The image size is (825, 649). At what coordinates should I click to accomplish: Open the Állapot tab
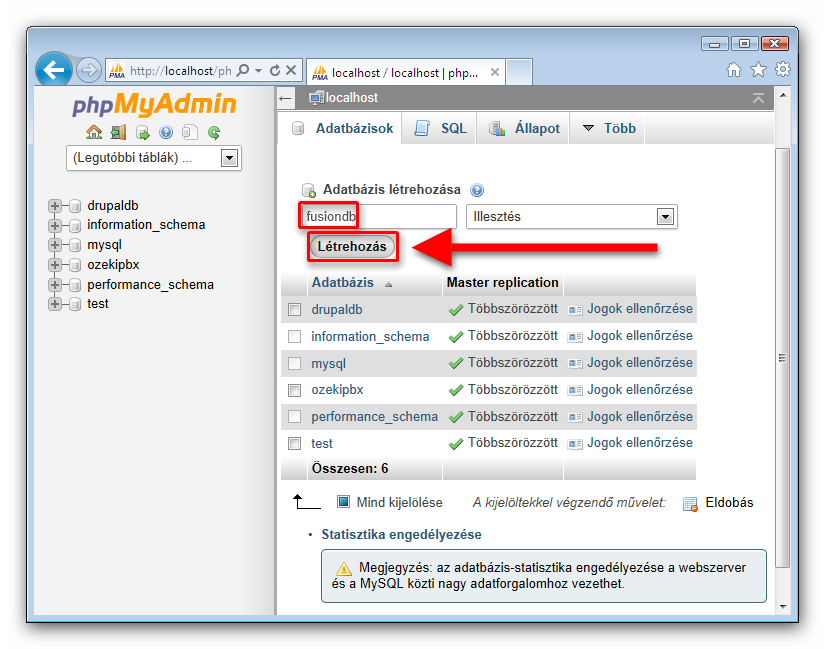click(525, 129)
